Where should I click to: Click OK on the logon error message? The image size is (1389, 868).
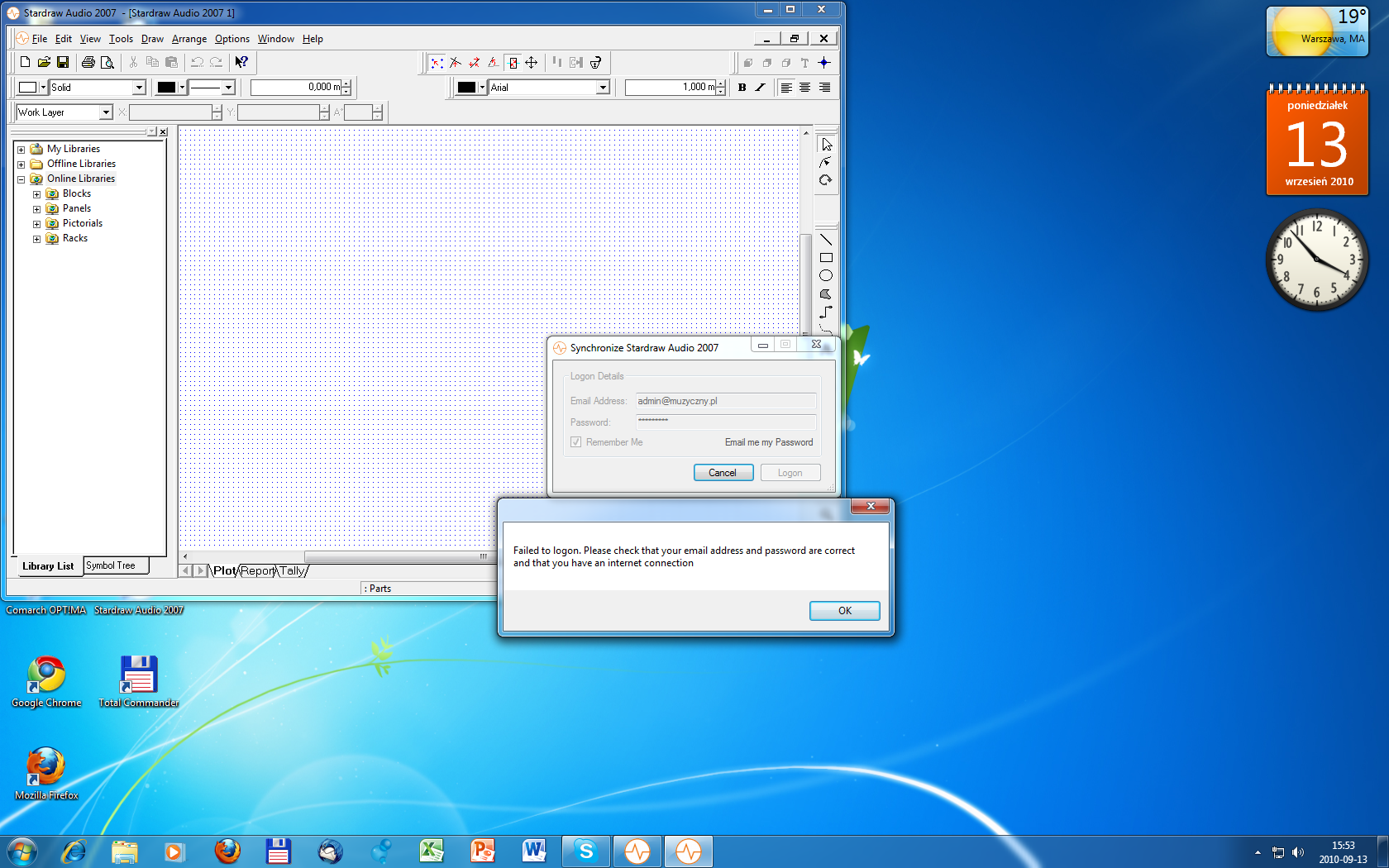pyautogui.click(x=844, y=611)
